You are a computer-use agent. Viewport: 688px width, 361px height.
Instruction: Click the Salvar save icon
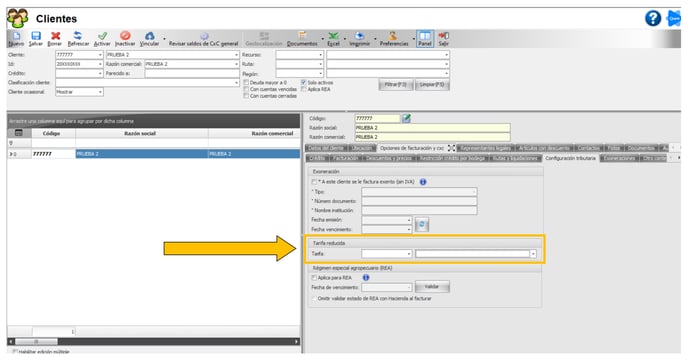(x=36, y=39)
